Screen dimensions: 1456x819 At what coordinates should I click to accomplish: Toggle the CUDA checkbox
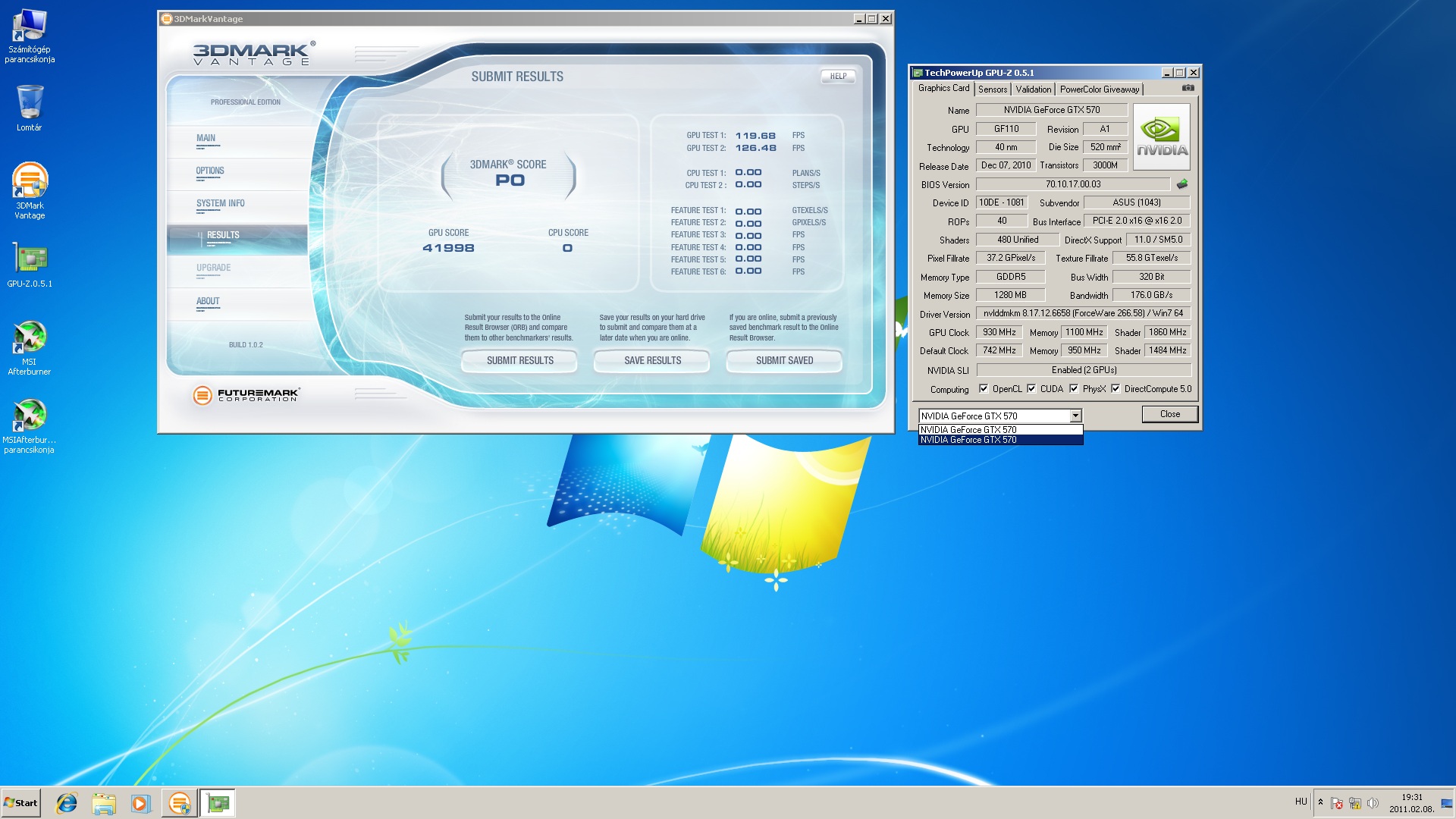tap(1031, 389)
